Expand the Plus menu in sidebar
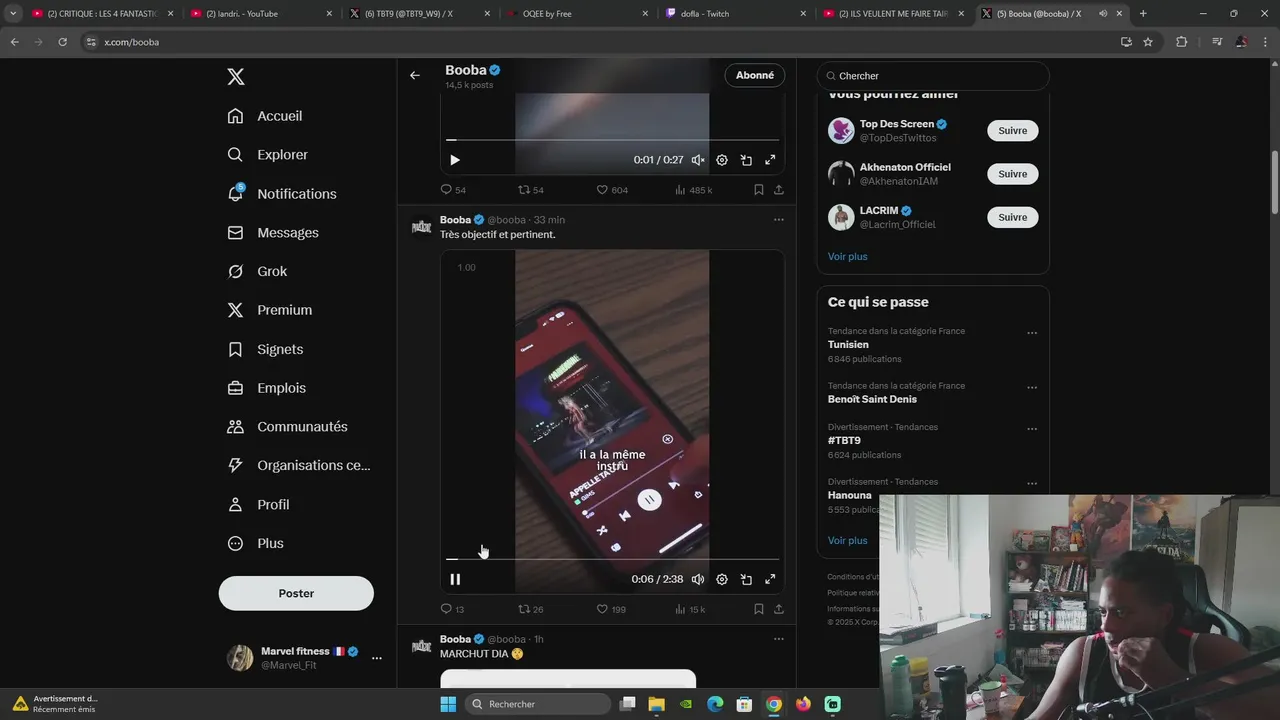 256,543
